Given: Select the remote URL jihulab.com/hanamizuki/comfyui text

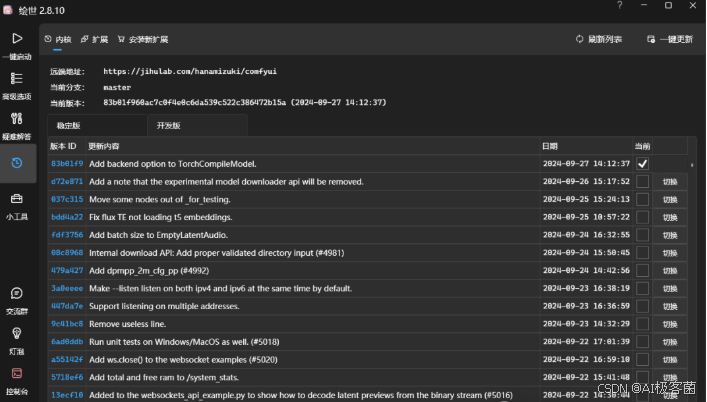Looking at the screenshot, I should click(190, 71).
